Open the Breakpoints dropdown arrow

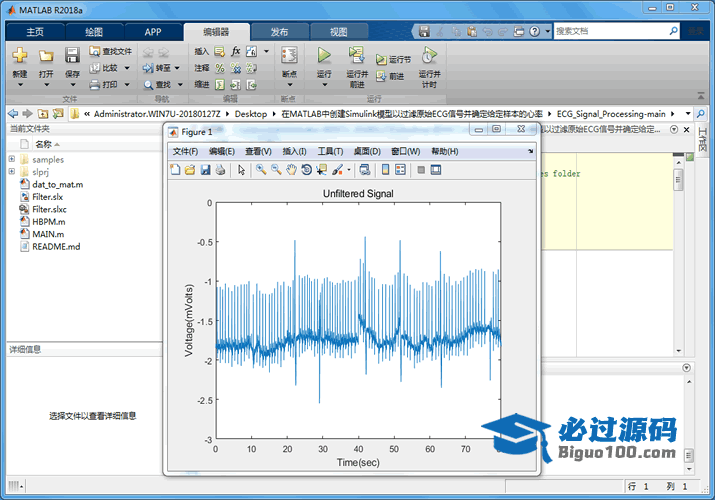[289, 85]
